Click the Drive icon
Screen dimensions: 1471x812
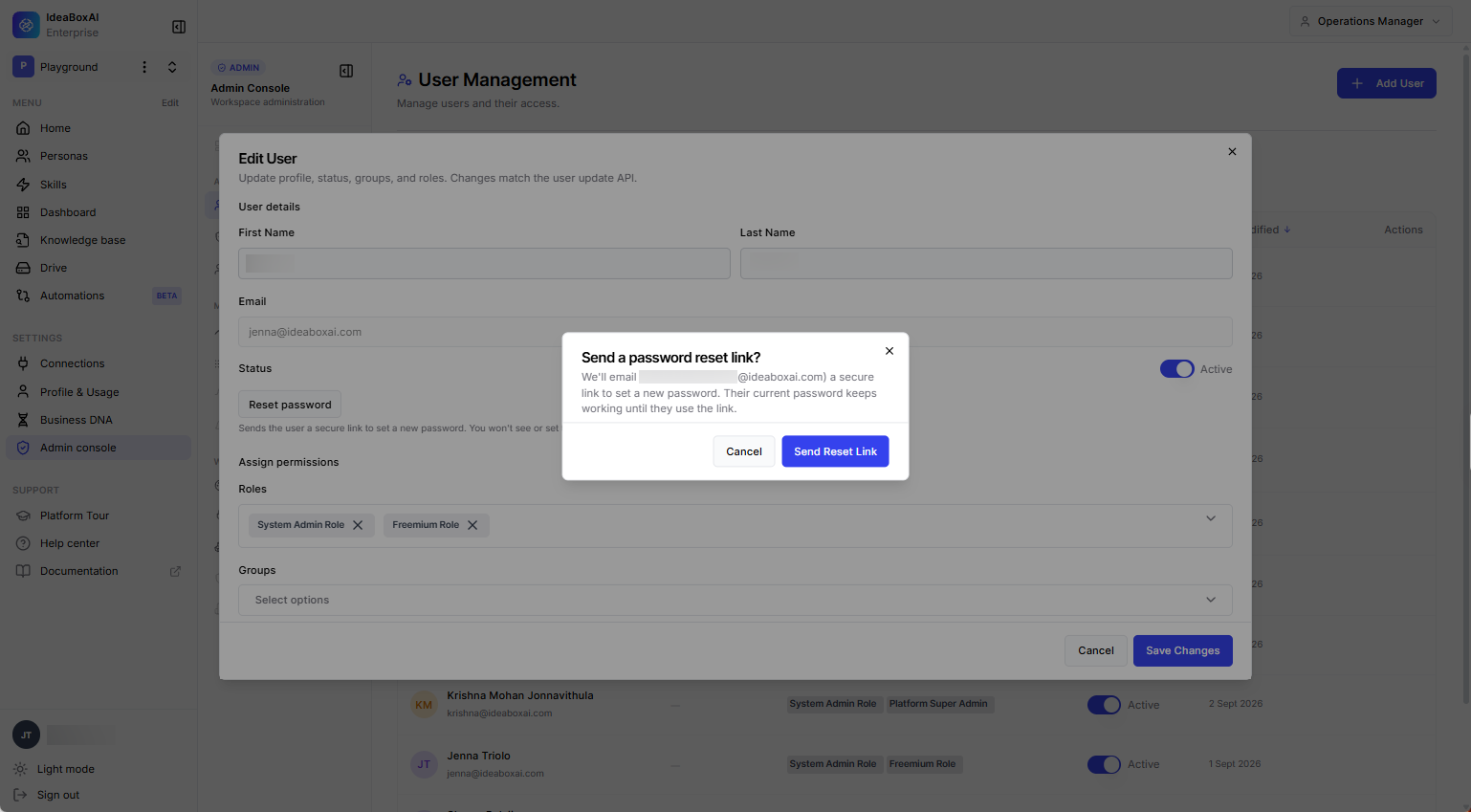[x=23, y=268]
